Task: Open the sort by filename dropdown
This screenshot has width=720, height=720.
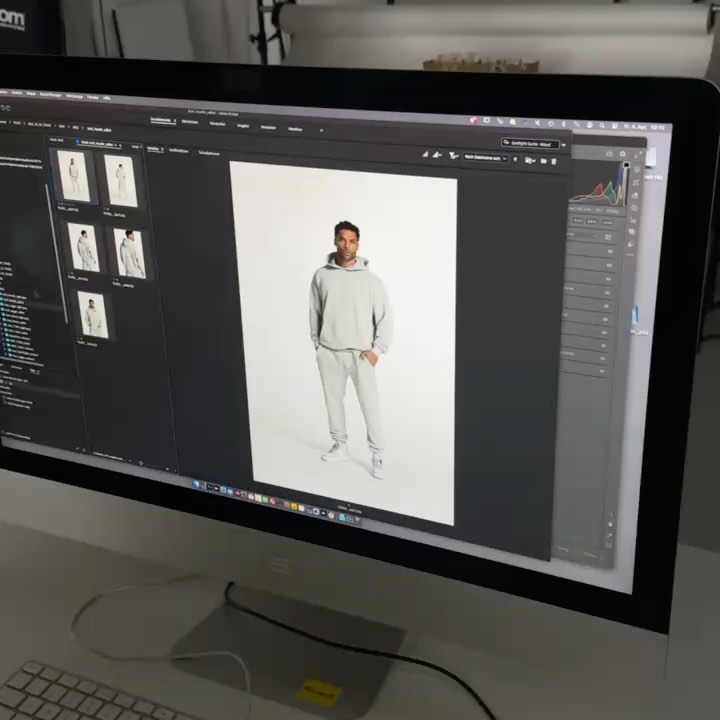Action: [x=485, y=158]
